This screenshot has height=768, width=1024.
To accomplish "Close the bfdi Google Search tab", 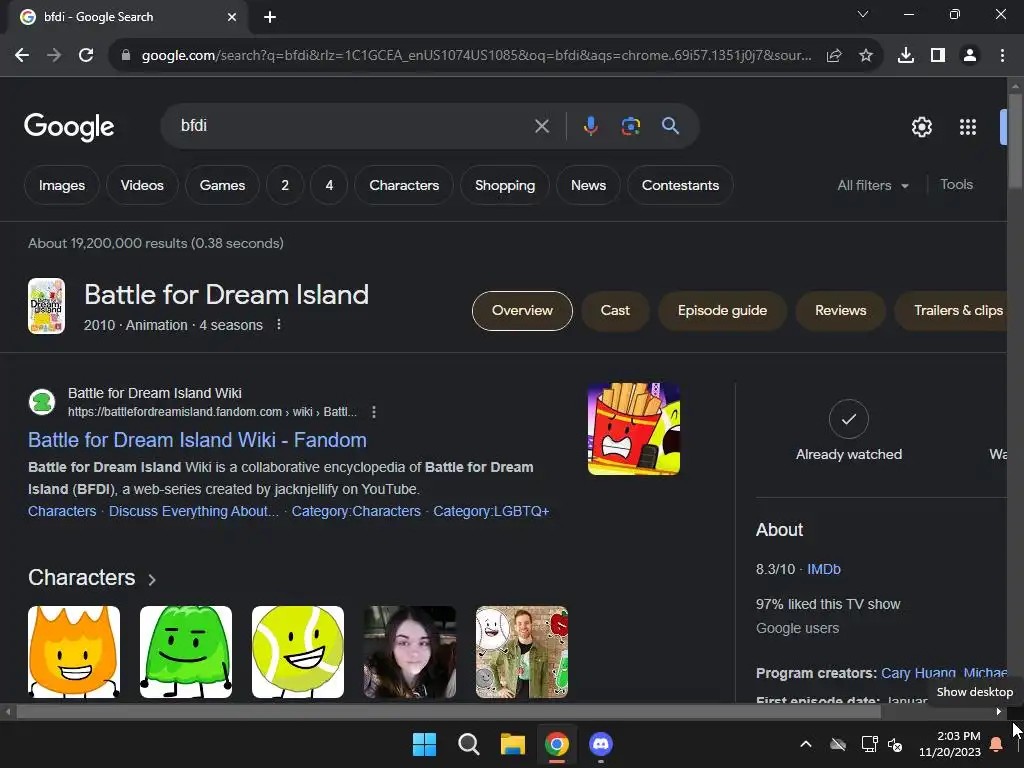I will (x=232, y=17).
